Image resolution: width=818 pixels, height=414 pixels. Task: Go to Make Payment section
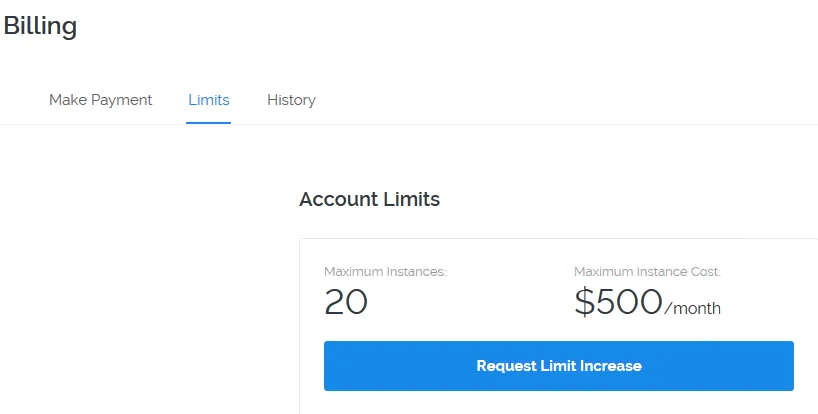(100, 100)
